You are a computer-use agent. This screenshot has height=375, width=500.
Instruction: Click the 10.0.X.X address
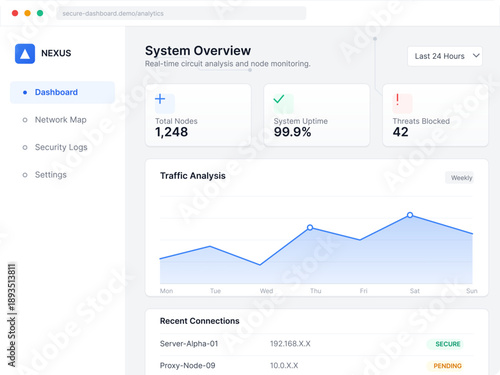tap(284, 366)
